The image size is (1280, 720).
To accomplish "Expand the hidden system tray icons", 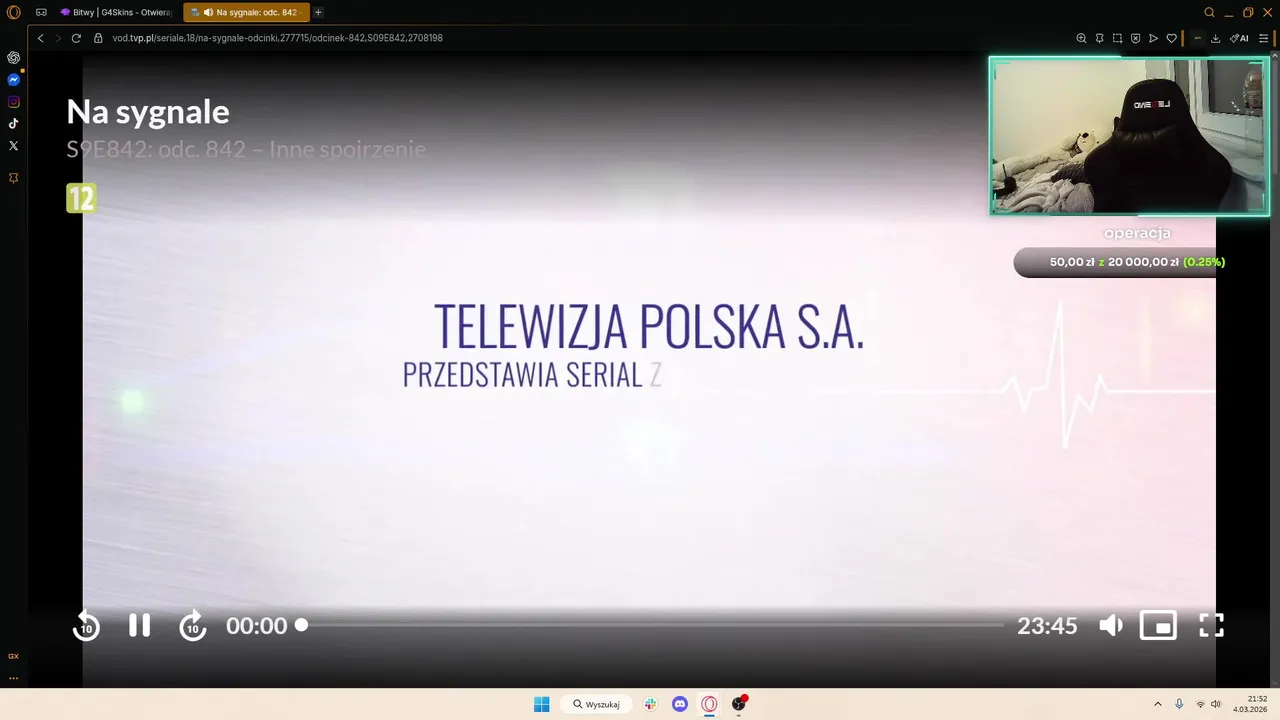I will coord(1158,704).
